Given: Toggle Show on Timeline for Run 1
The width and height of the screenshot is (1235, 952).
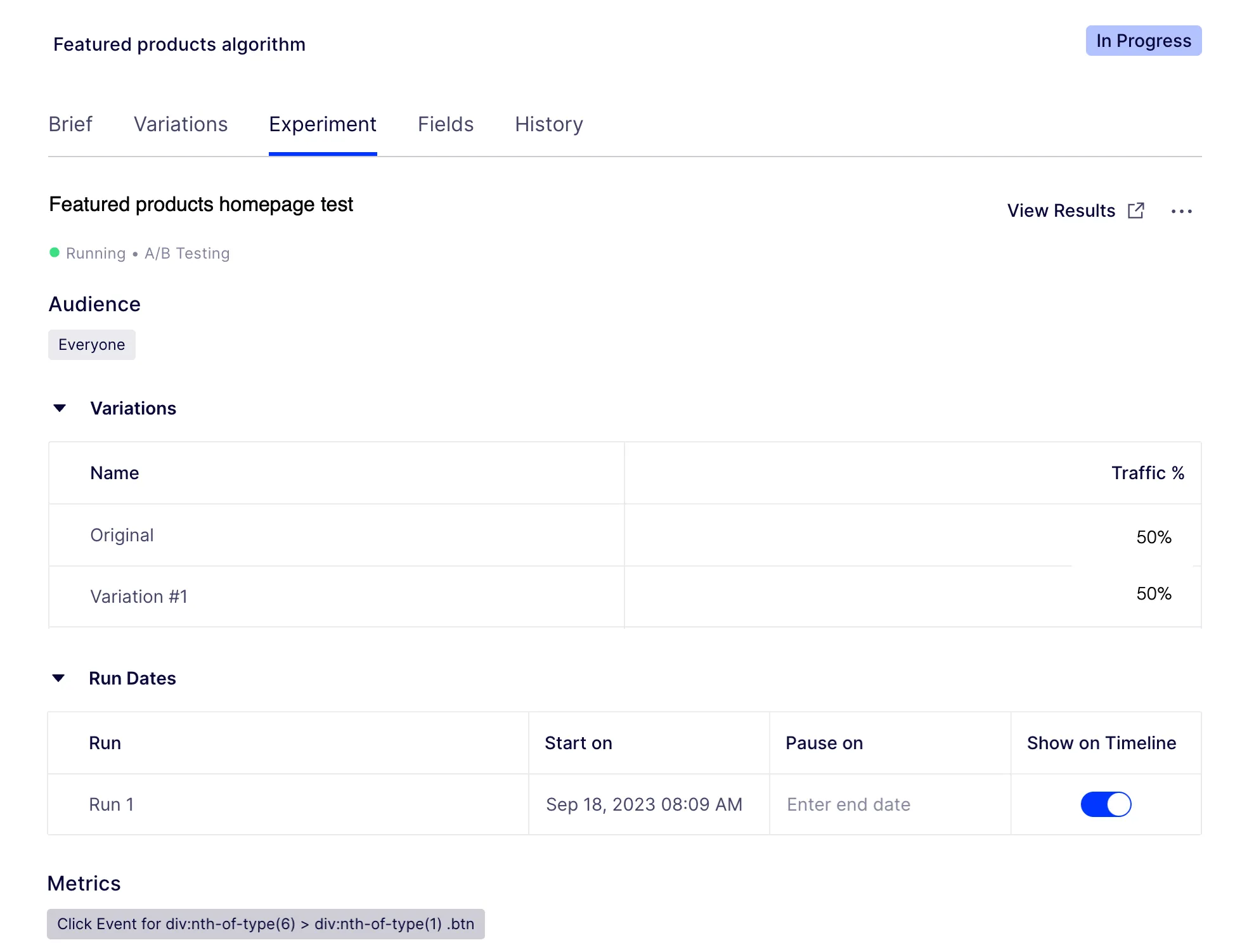Looking at the screenshot, I should click(1106, 804).
